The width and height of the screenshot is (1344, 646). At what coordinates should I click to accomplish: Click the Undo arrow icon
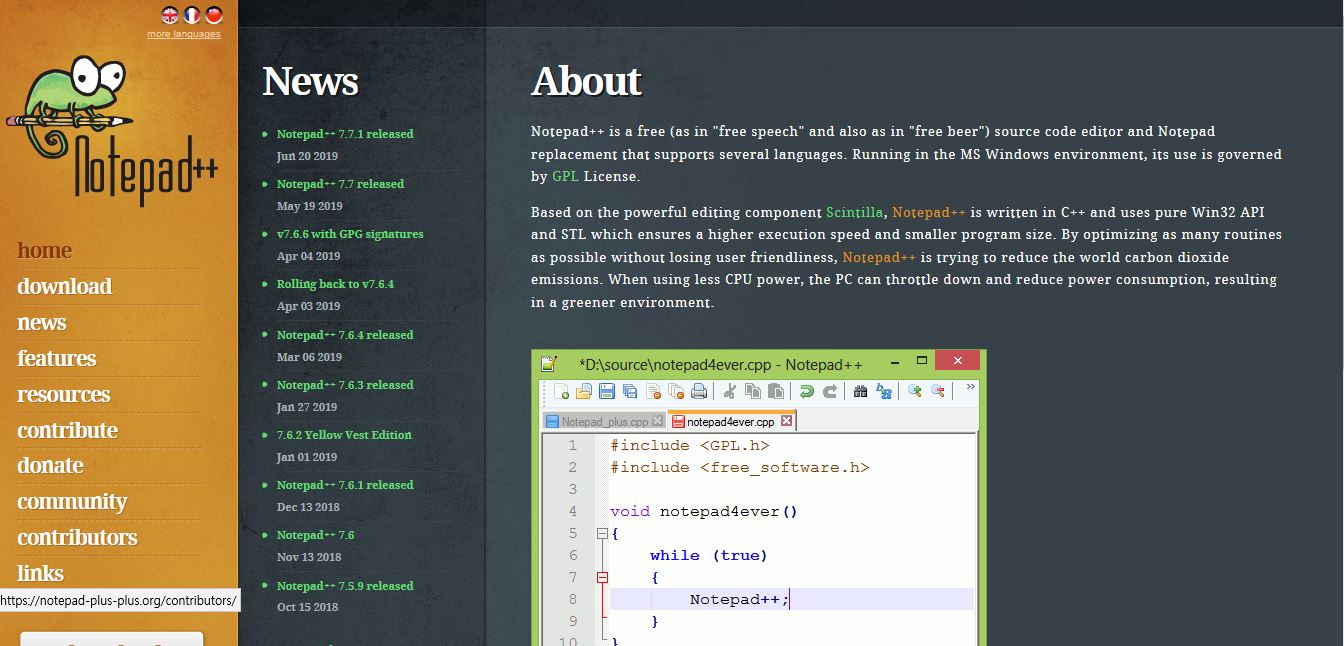click(806, 393)
